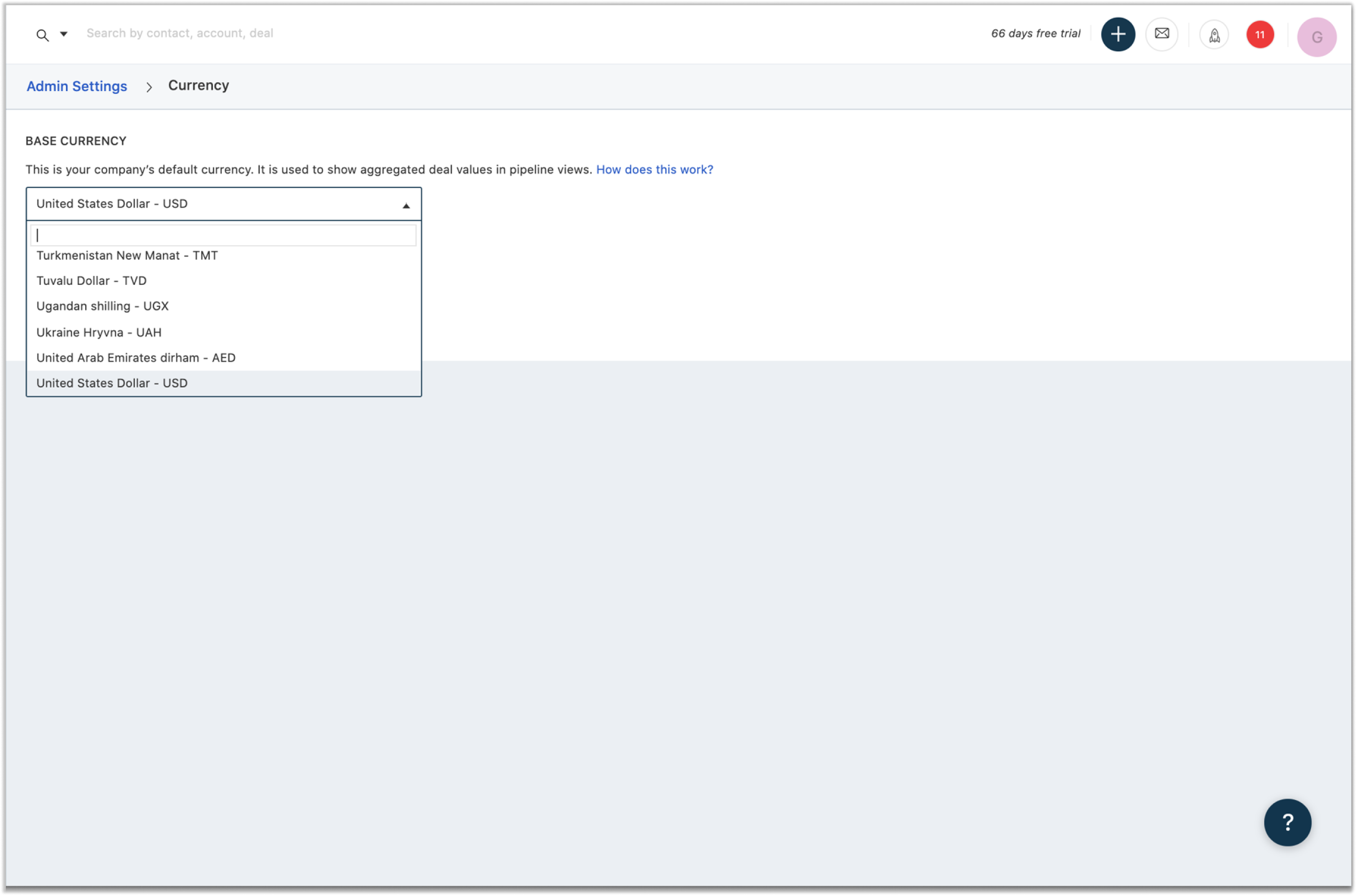
Task: Expand the search filter dropdown arrow
Action: point(64,34)
